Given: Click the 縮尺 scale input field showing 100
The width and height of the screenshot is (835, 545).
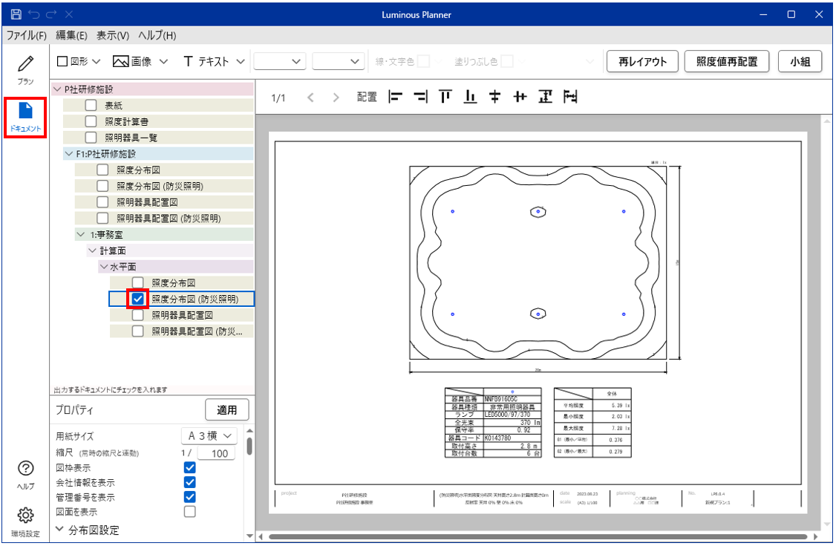Looking at the screenshot, I should pyautogui.click(x=217, y=453).
